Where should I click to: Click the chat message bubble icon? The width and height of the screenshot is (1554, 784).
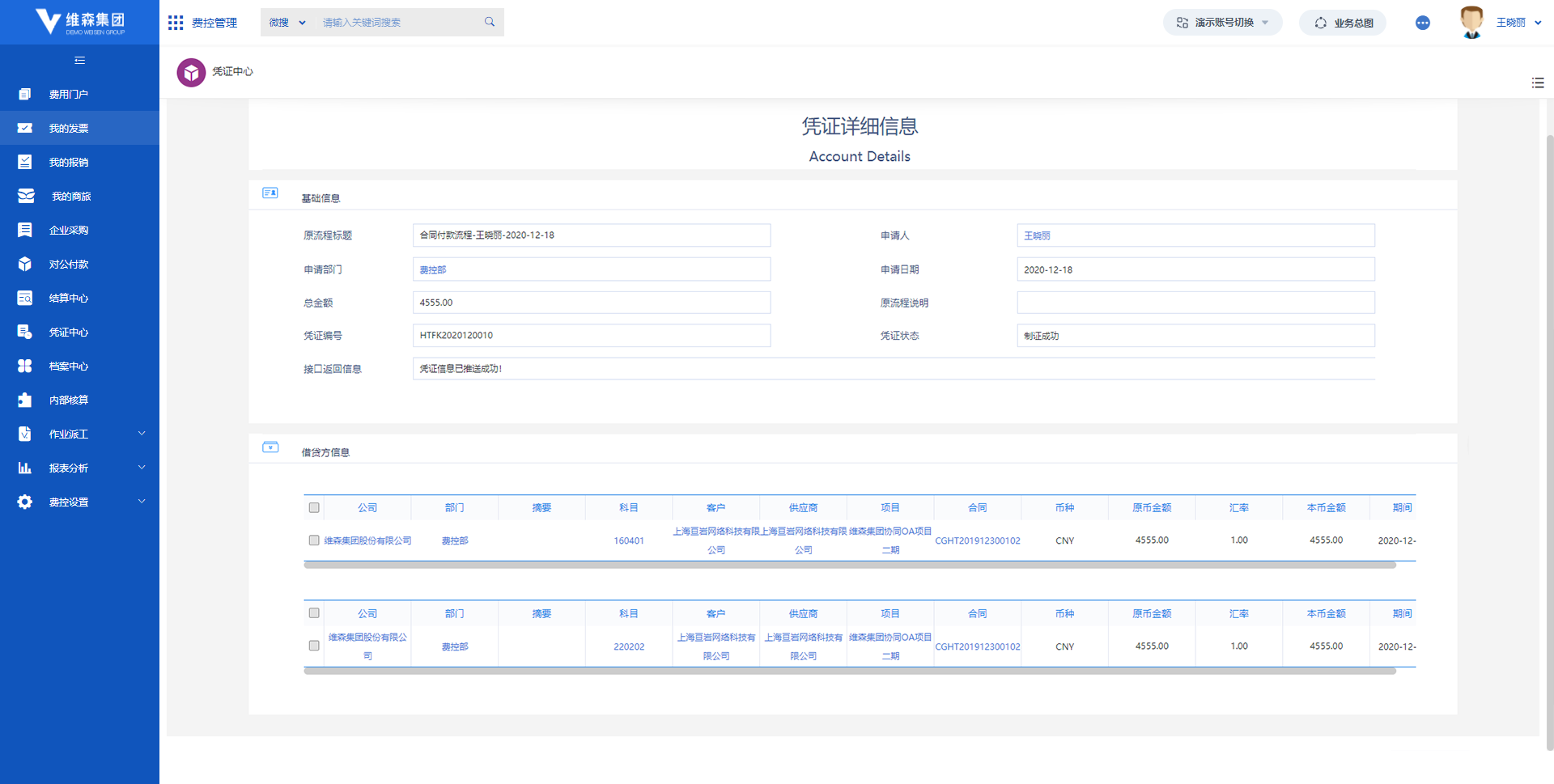pyautogui.click(x=1422, y=23)
